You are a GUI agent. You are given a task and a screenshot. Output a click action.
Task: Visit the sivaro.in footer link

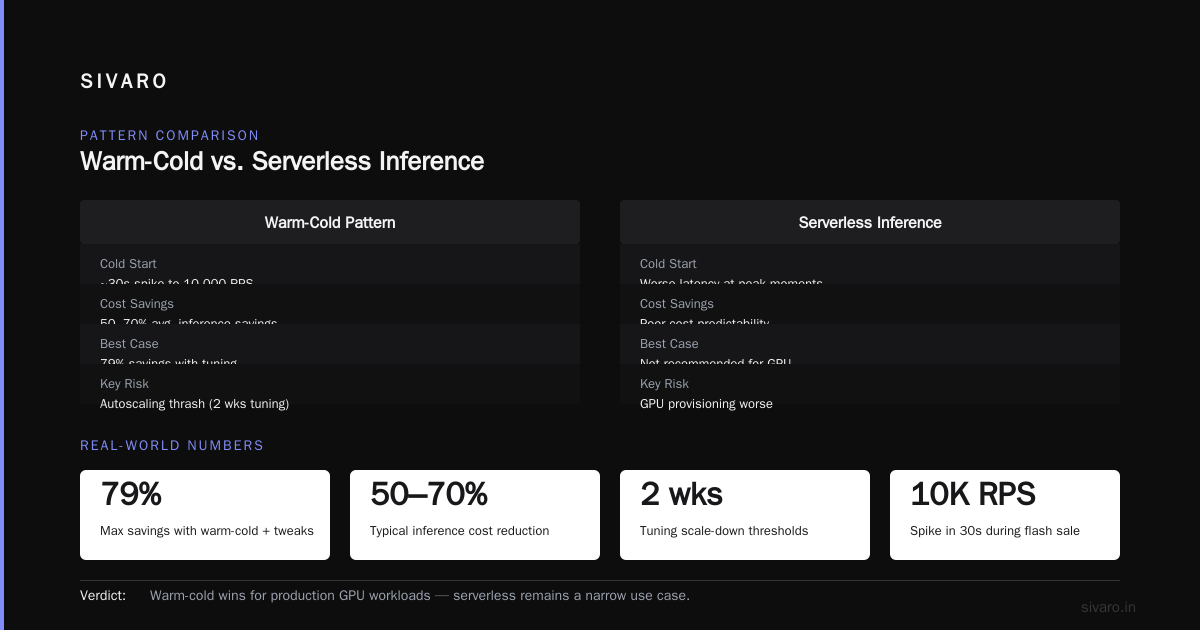[x=1109, y=607]
